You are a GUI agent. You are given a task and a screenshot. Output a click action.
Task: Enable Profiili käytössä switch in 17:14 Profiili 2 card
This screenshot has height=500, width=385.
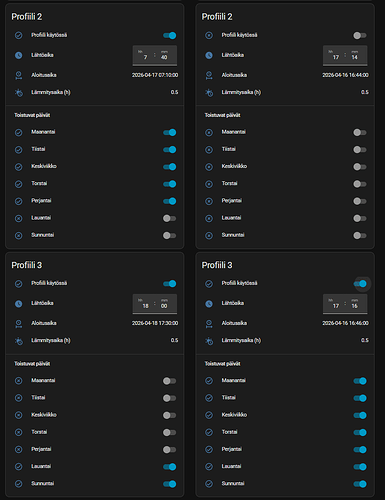360,35
